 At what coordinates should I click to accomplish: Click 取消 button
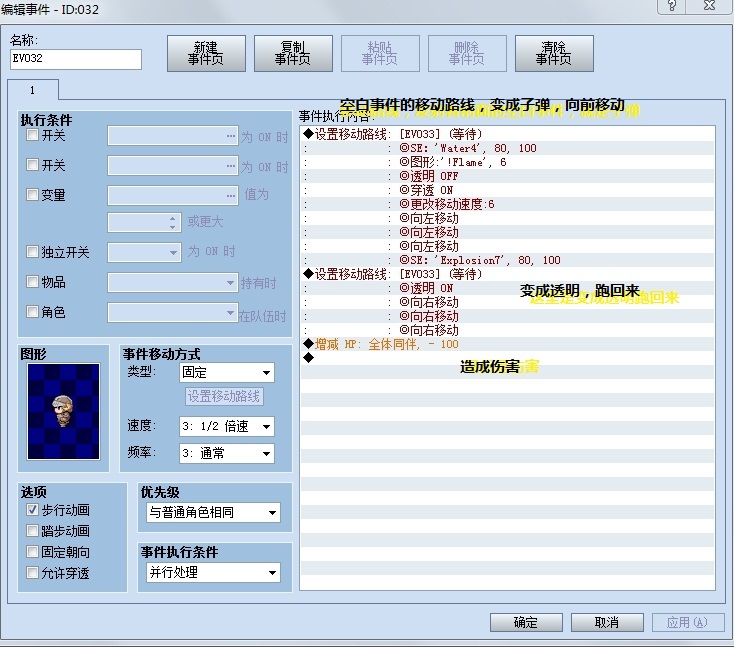[607, 622]
